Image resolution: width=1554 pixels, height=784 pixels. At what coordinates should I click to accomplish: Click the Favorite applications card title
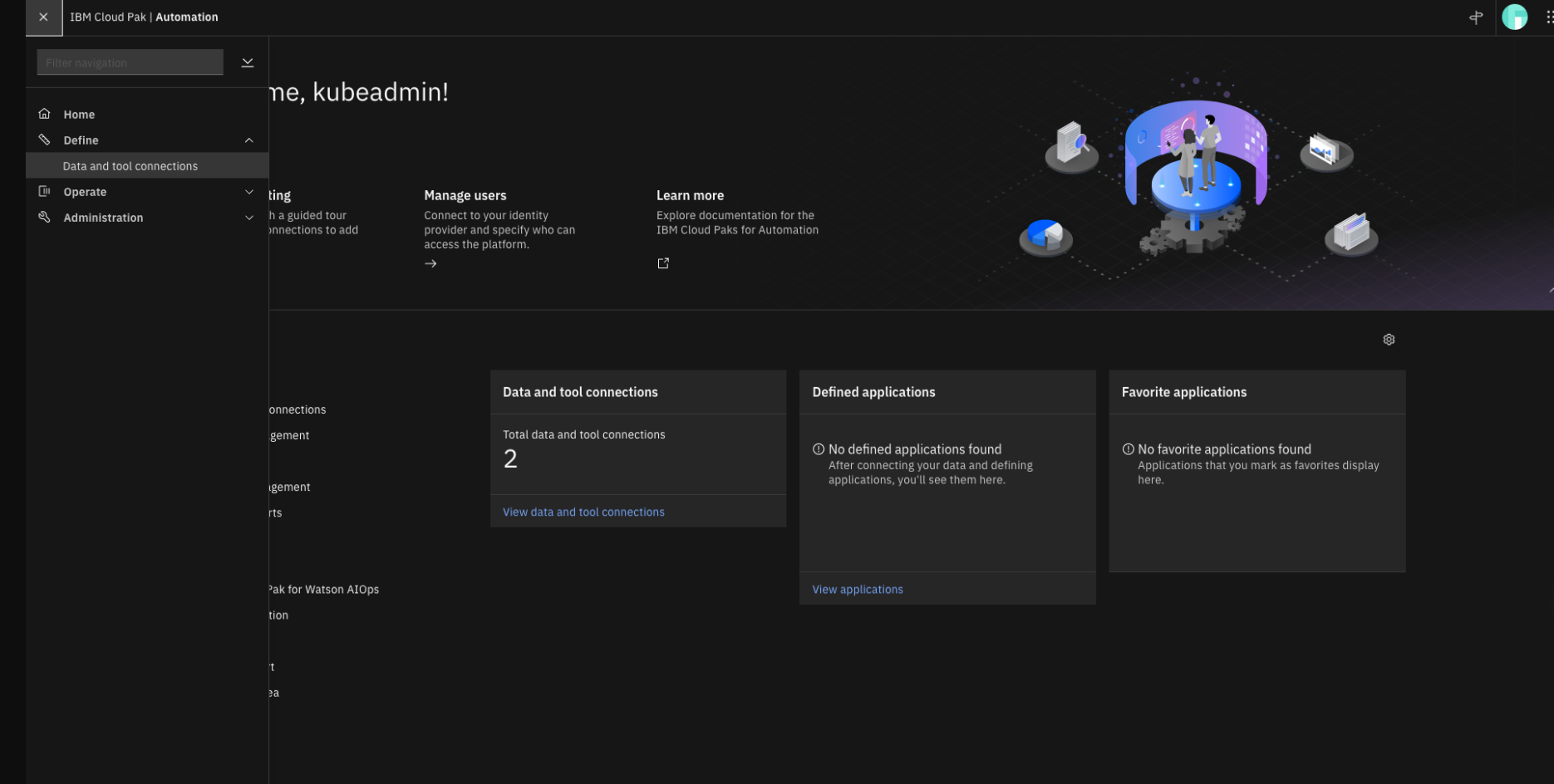[x=1184, y=392]
